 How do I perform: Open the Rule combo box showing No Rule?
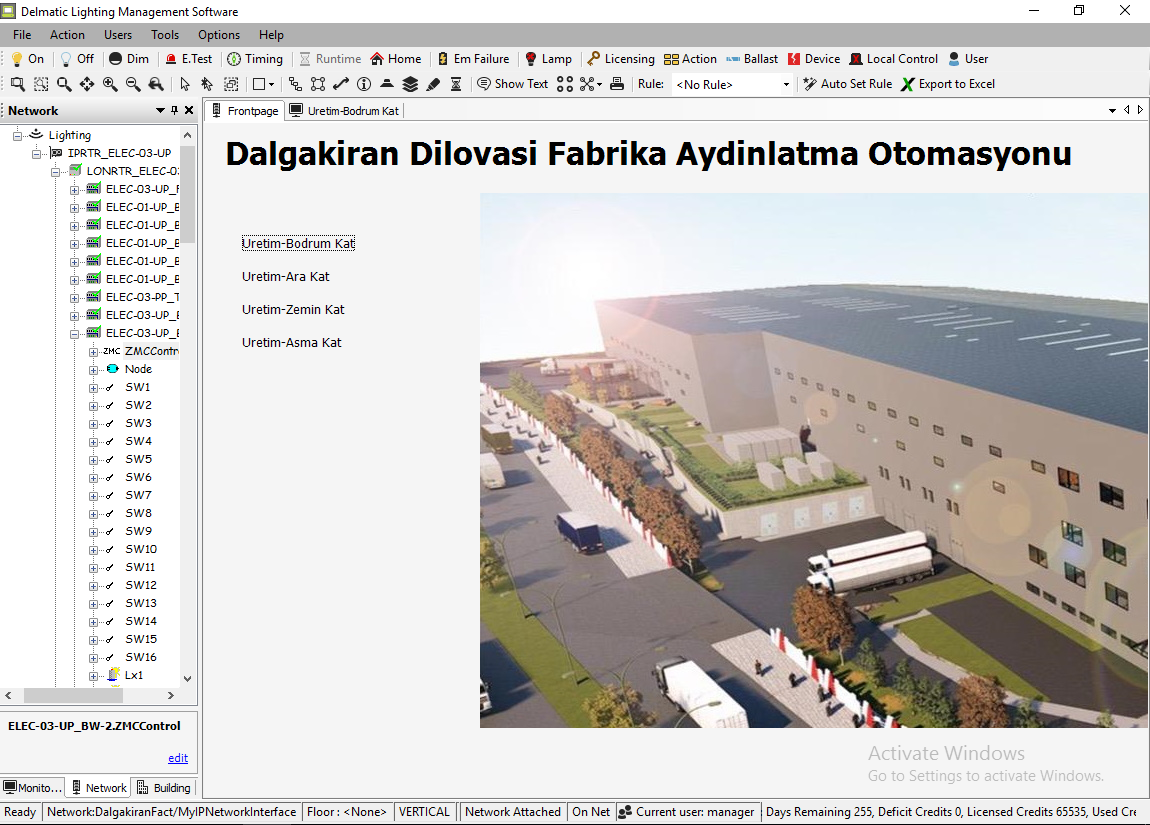pos(732,84)
